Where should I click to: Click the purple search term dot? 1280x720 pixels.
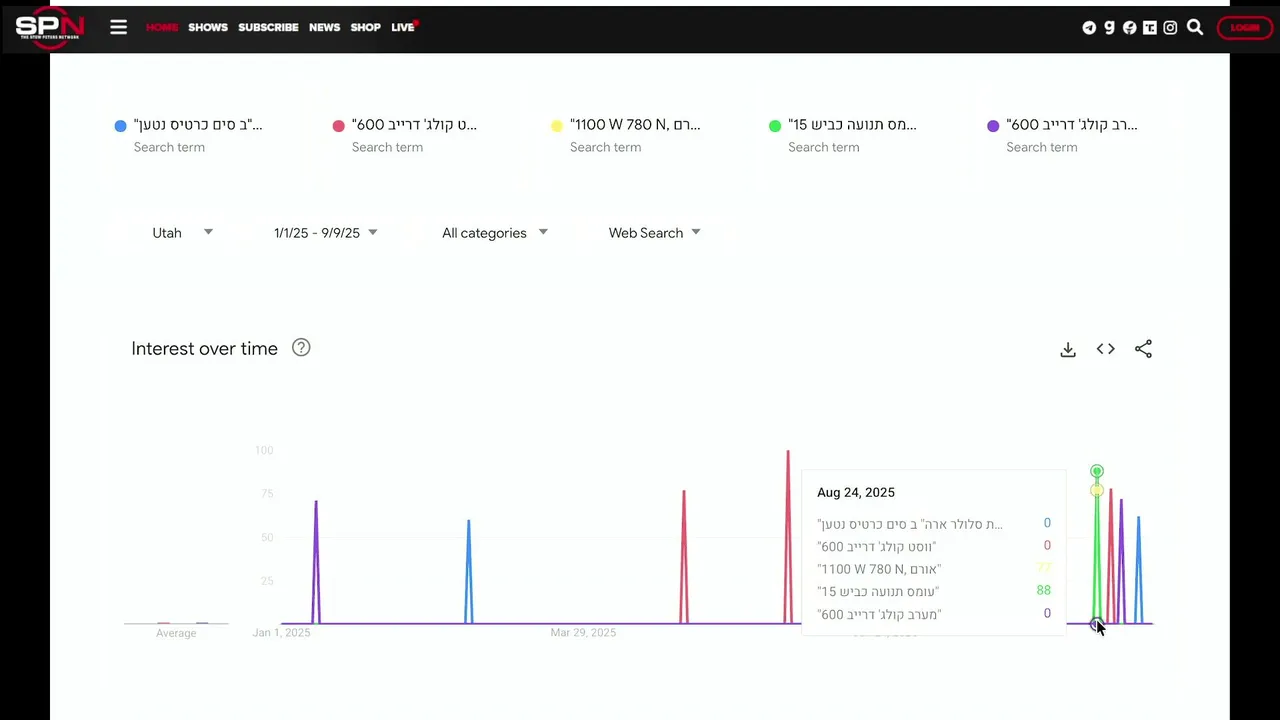tap(993, 126)
